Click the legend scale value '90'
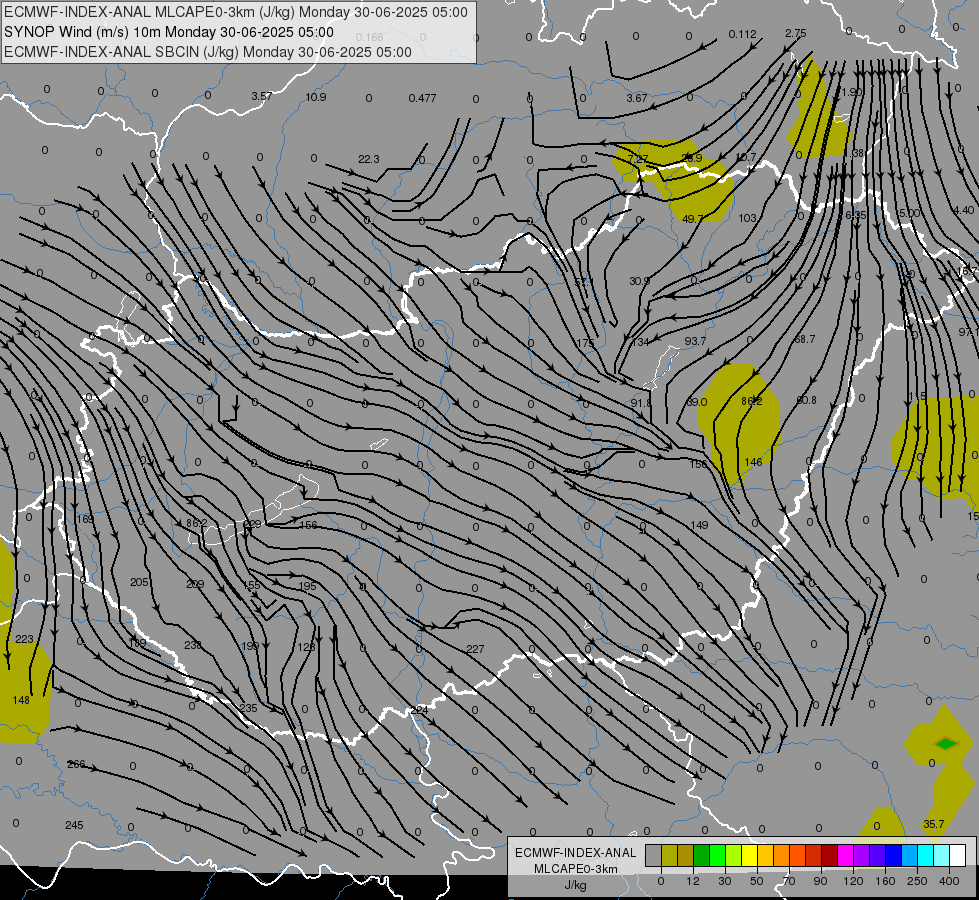Image resolution: width=979 pixels, height=900 pixels. [x=820, y=881]
